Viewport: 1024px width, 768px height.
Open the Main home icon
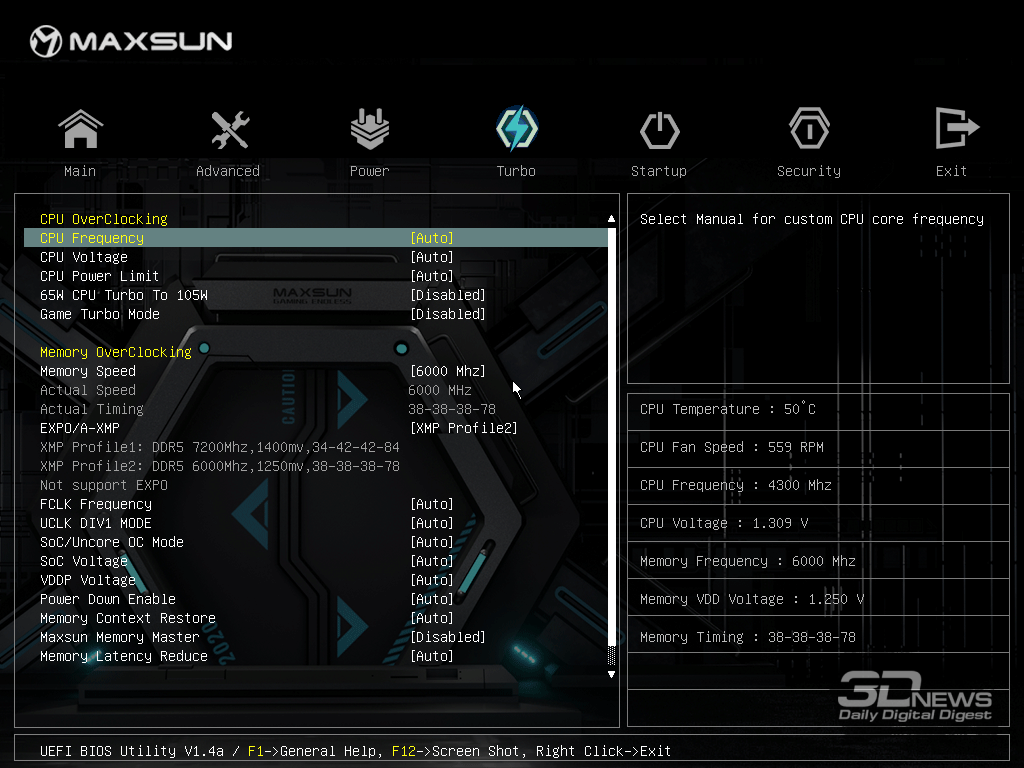(x=80, y=129)
